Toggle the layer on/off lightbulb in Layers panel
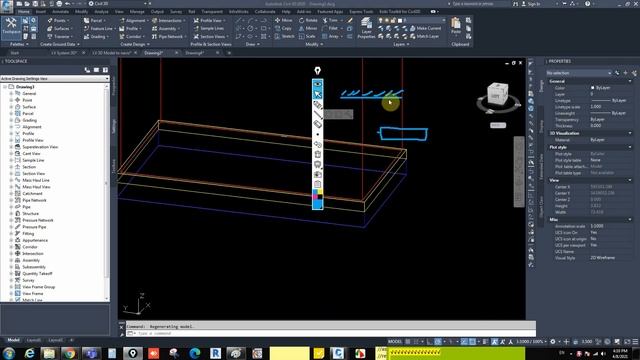The height and width of the screenshot is (360, 640). pyautogui.click(x=380, y=20)
